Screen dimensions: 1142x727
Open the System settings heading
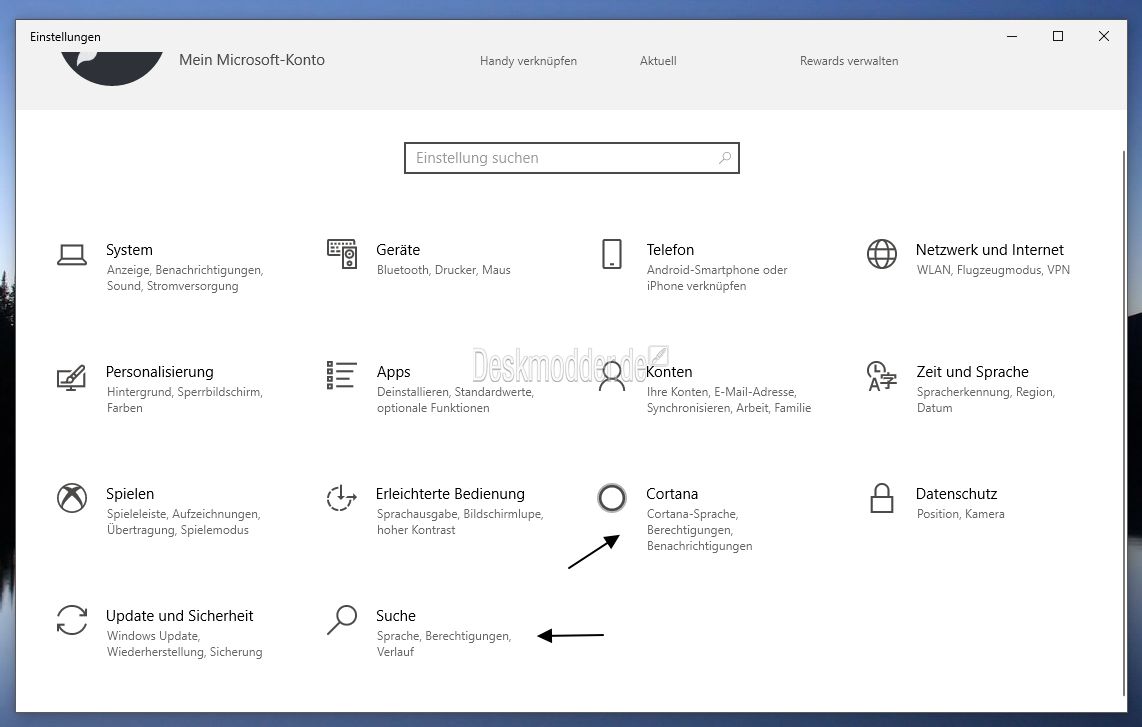coord(130,250)
